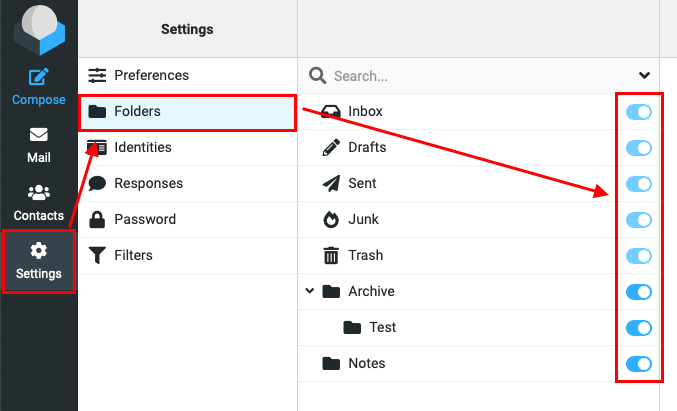The width and height of the screenshot is (677, 411).
Task: Toggle subscription for the Test folder
Action: (x=638, y=328)
